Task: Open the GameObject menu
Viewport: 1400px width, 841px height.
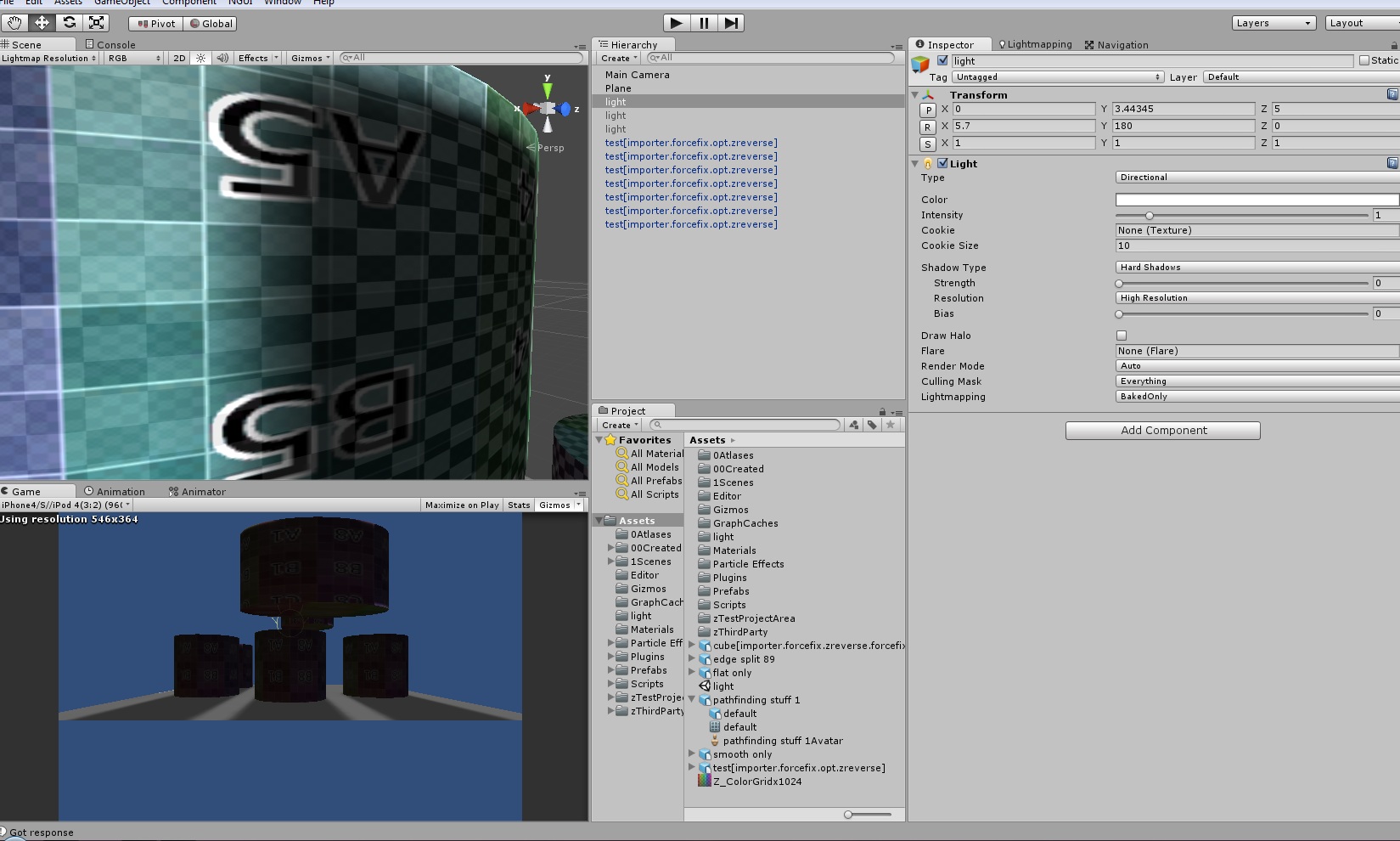Action: [x=122, y=3]
